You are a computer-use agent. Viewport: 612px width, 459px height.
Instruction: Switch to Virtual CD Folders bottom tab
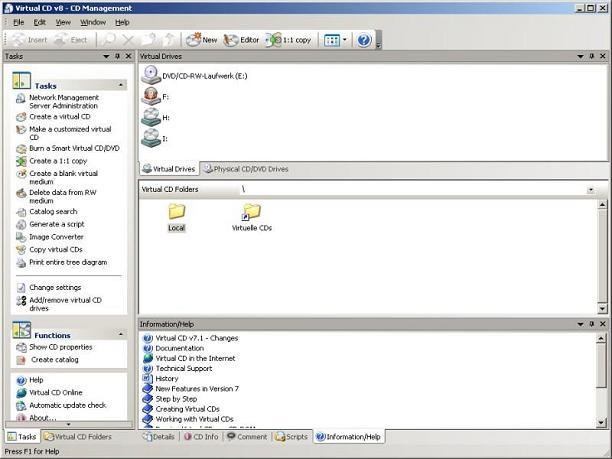77,437
